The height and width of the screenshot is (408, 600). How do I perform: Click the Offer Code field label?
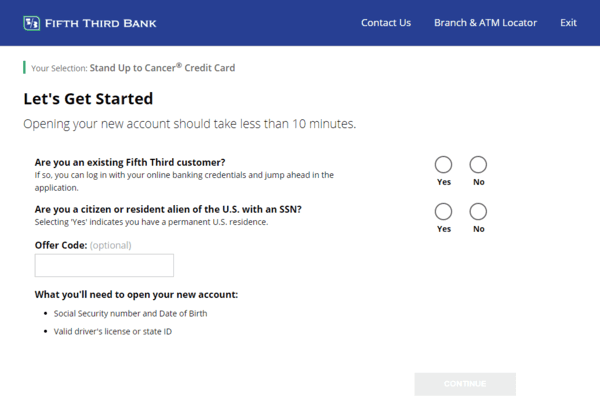60,244
